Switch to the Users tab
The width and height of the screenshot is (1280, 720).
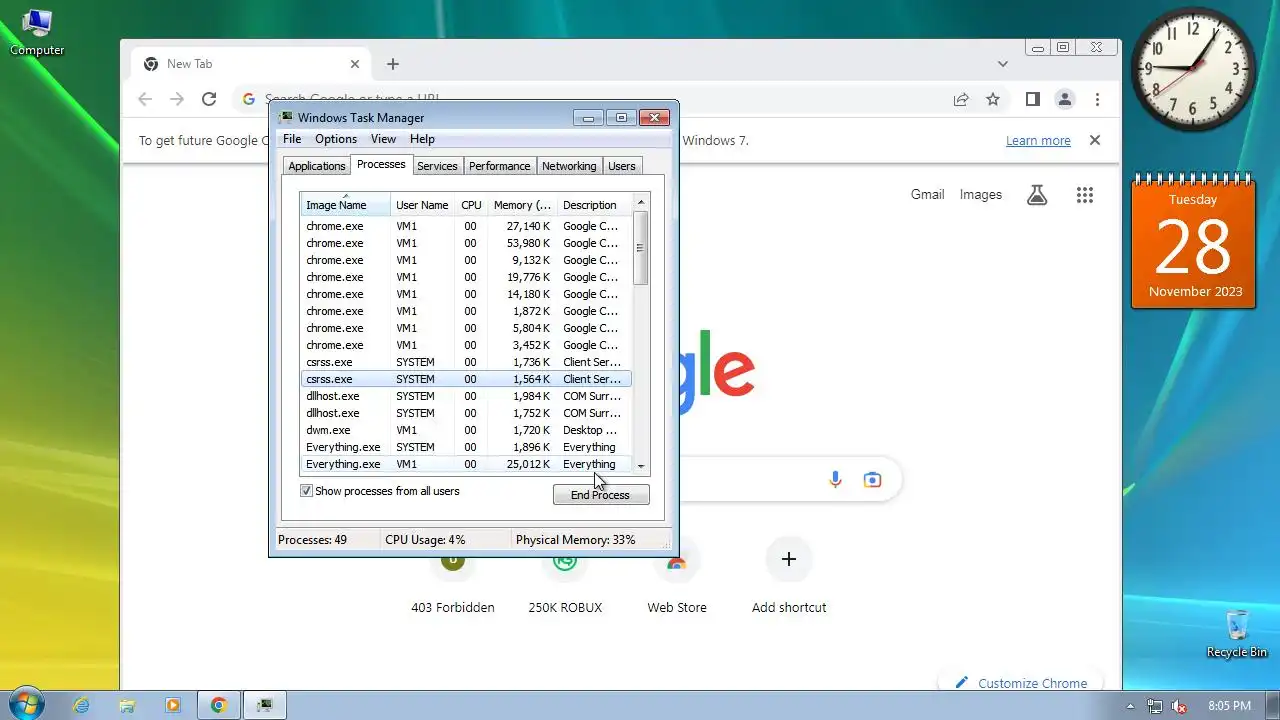point(621,166)
